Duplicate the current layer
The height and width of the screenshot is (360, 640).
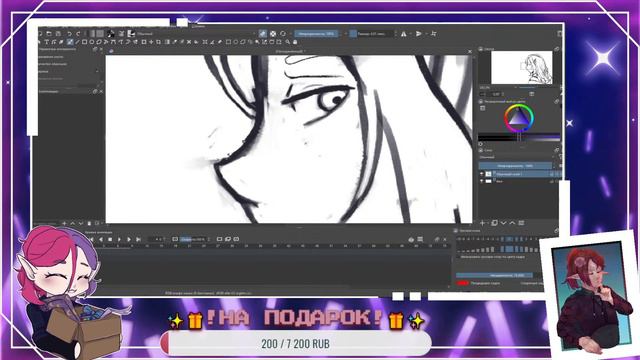pos(494,223)
